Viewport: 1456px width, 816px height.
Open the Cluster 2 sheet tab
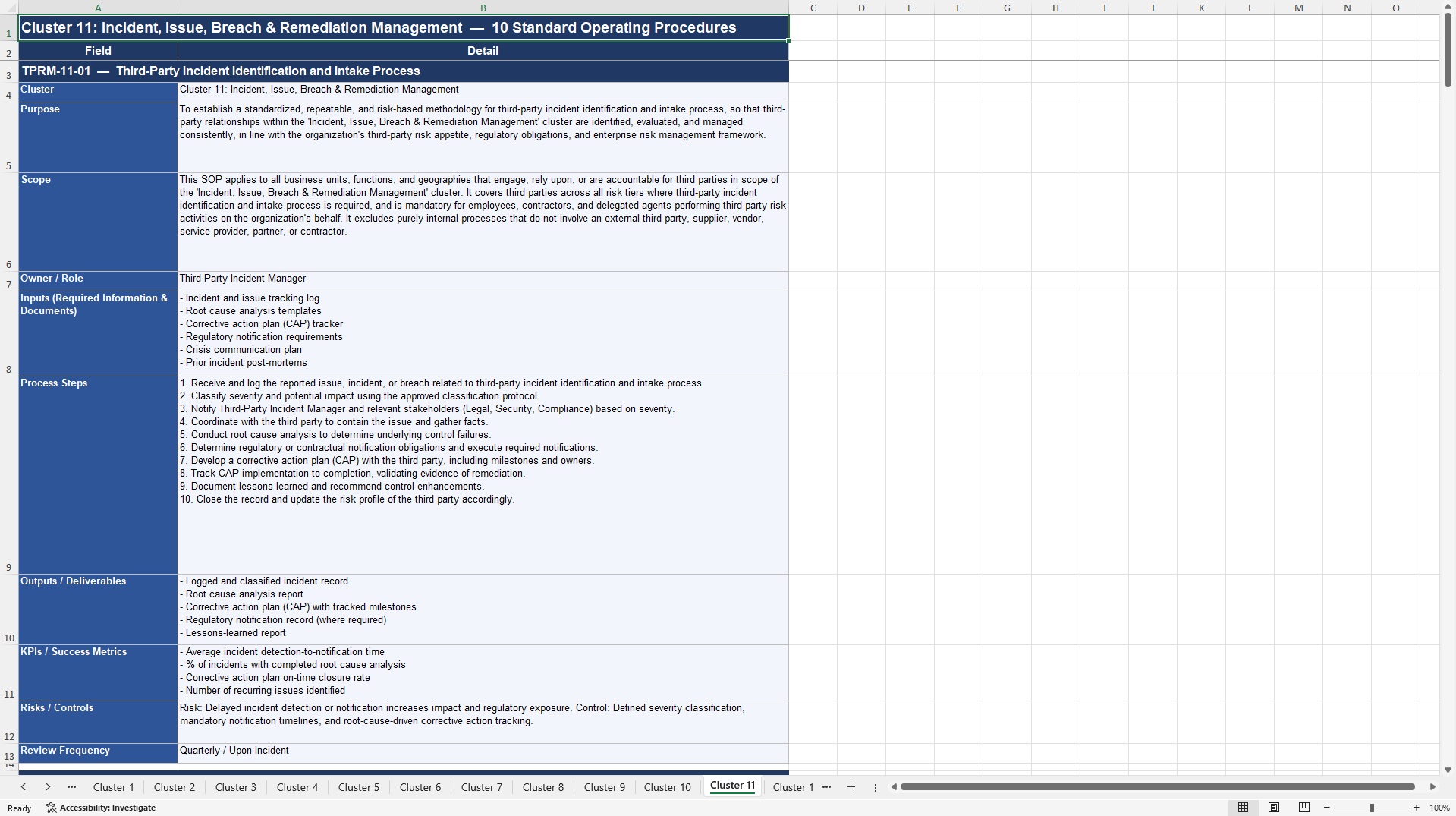click(x=175, y=787)
